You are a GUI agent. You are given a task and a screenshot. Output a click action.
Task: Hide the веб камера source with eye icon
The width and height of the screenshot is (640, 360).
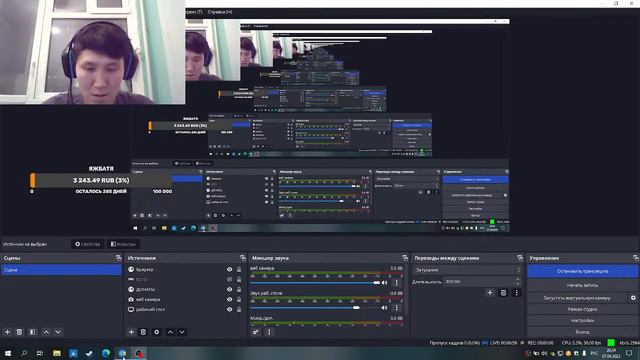[229, 300]
